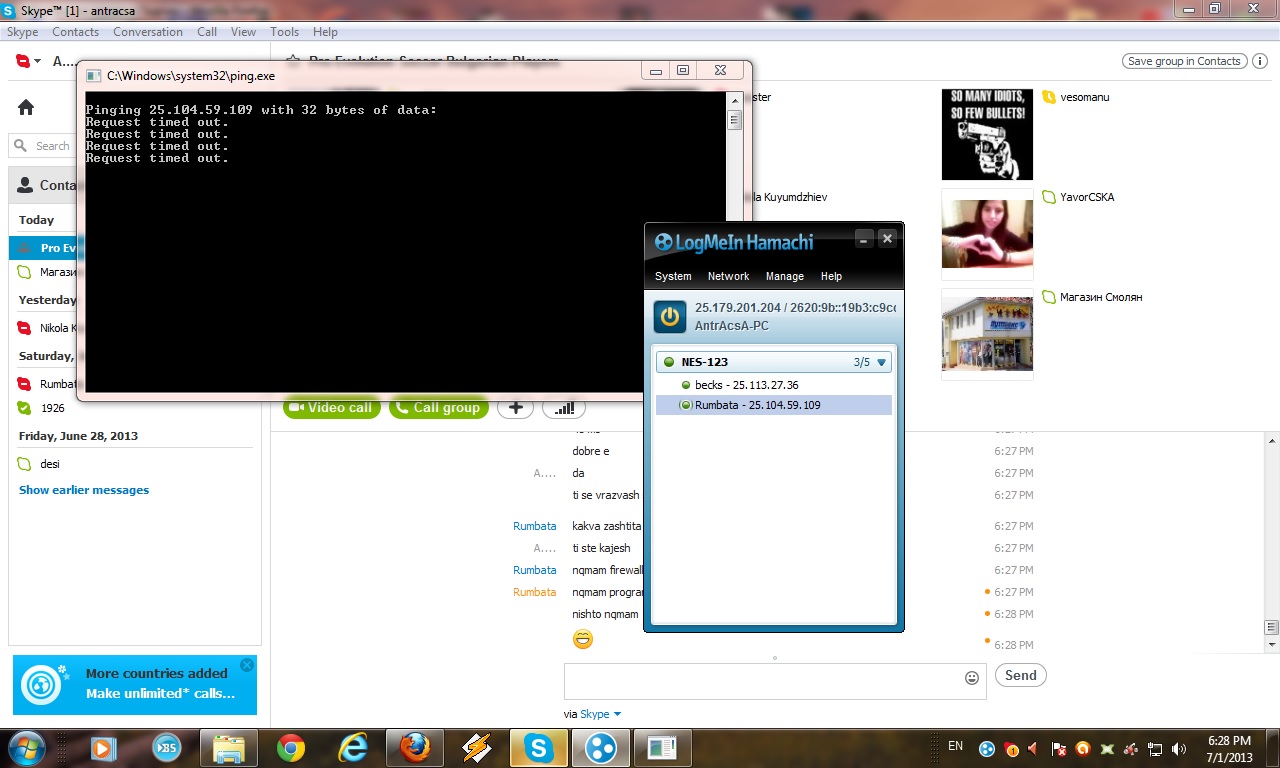Click the laughing emoticon message
1280x768 pixels.
pos(583,639)
